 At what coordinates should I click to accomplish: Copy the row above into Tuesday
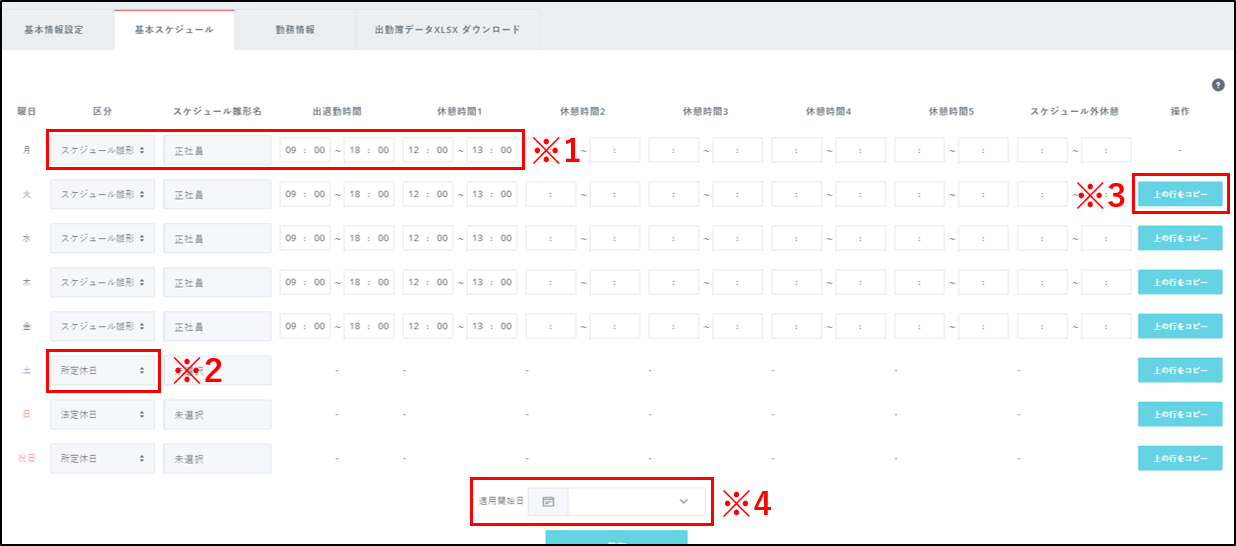(x=1180, y=194)
